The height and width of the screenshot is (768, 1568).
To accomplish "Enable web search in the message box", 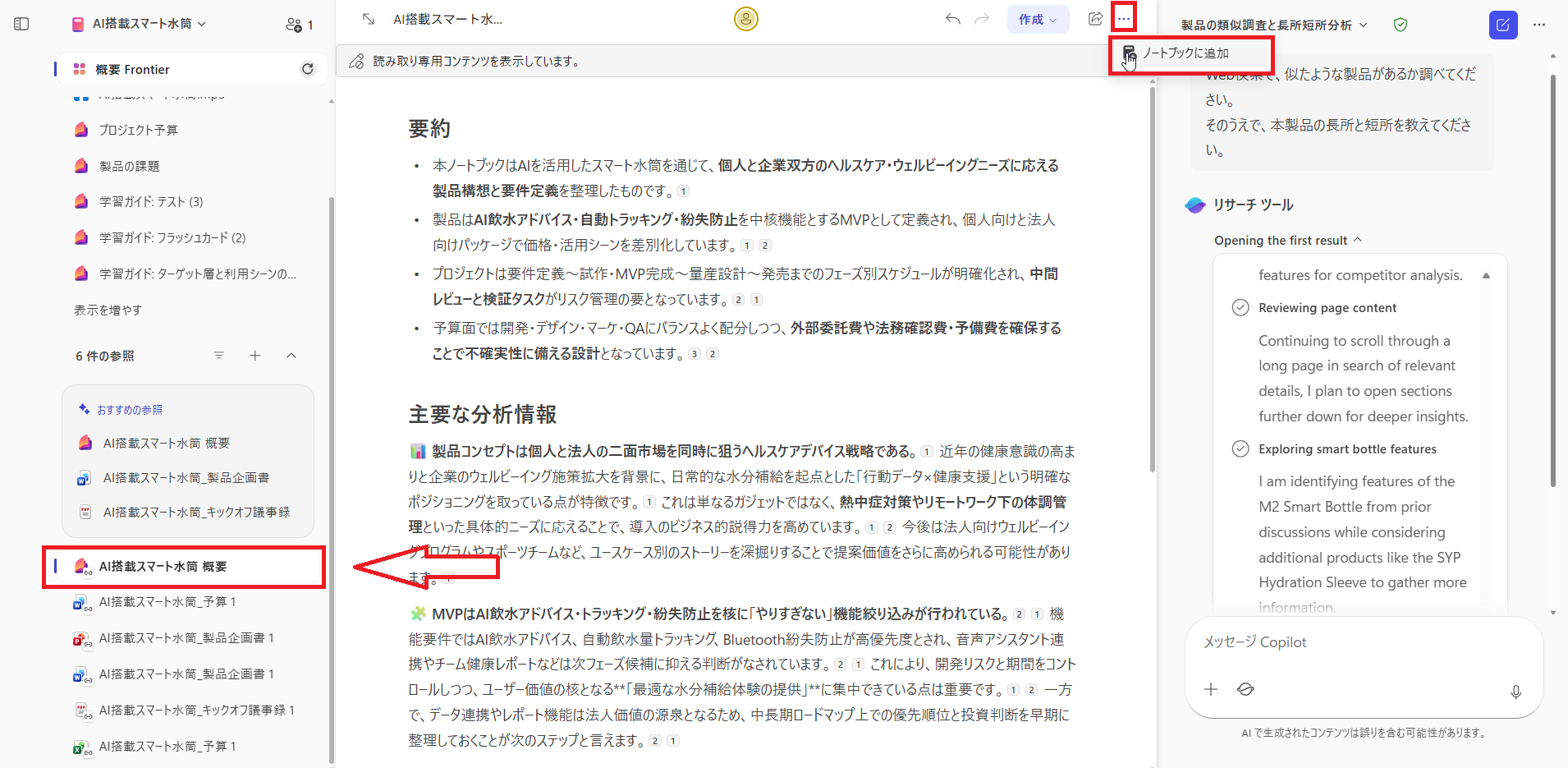I will [x=1245, y=689].
